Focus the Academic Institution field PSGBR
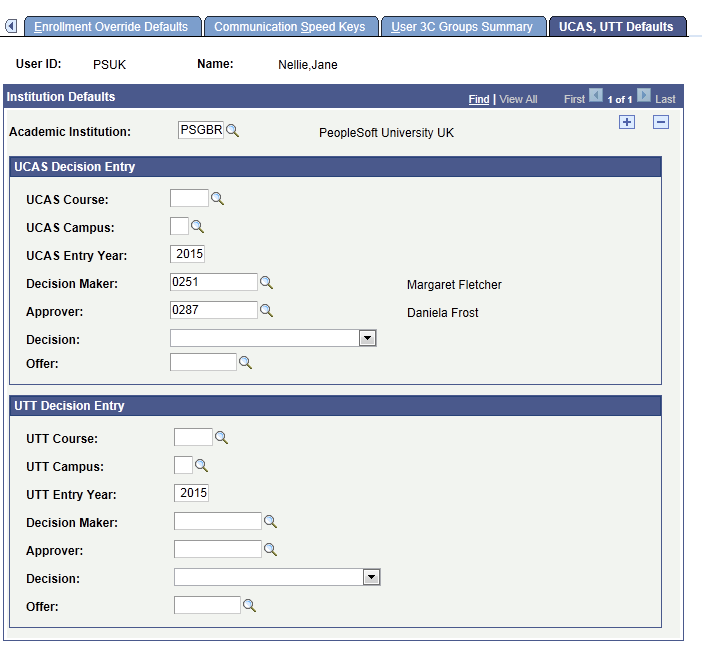The width and height of the screenshot is (702, 649). 201,130
